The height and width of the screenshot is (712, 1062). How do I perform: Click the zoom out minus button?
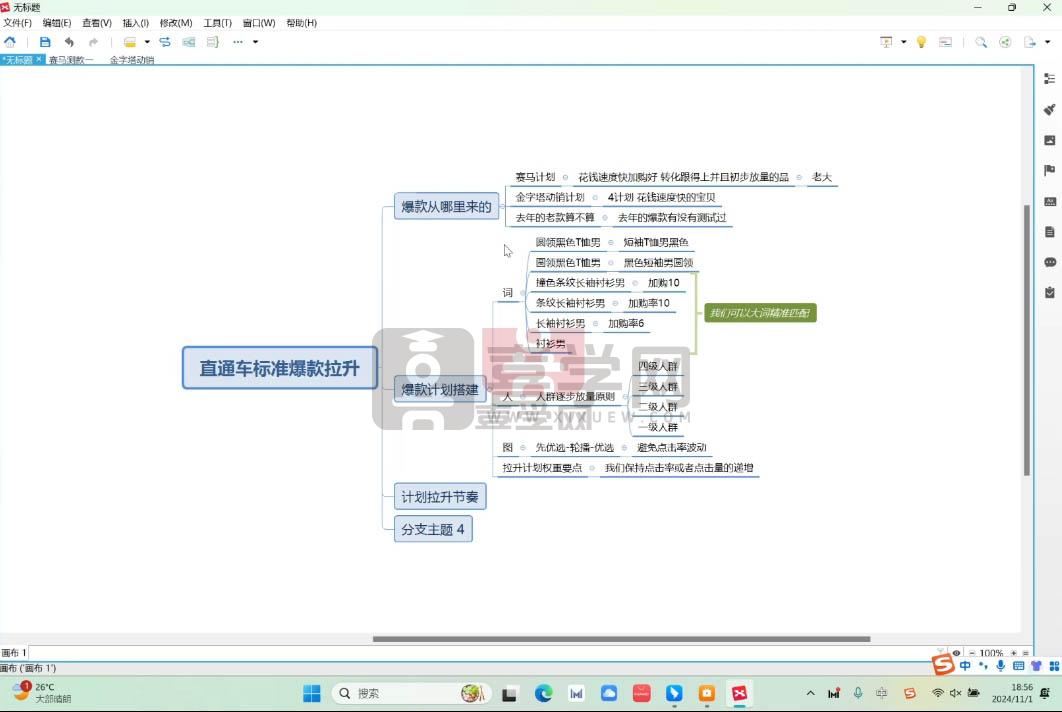(x=972, y=653)
